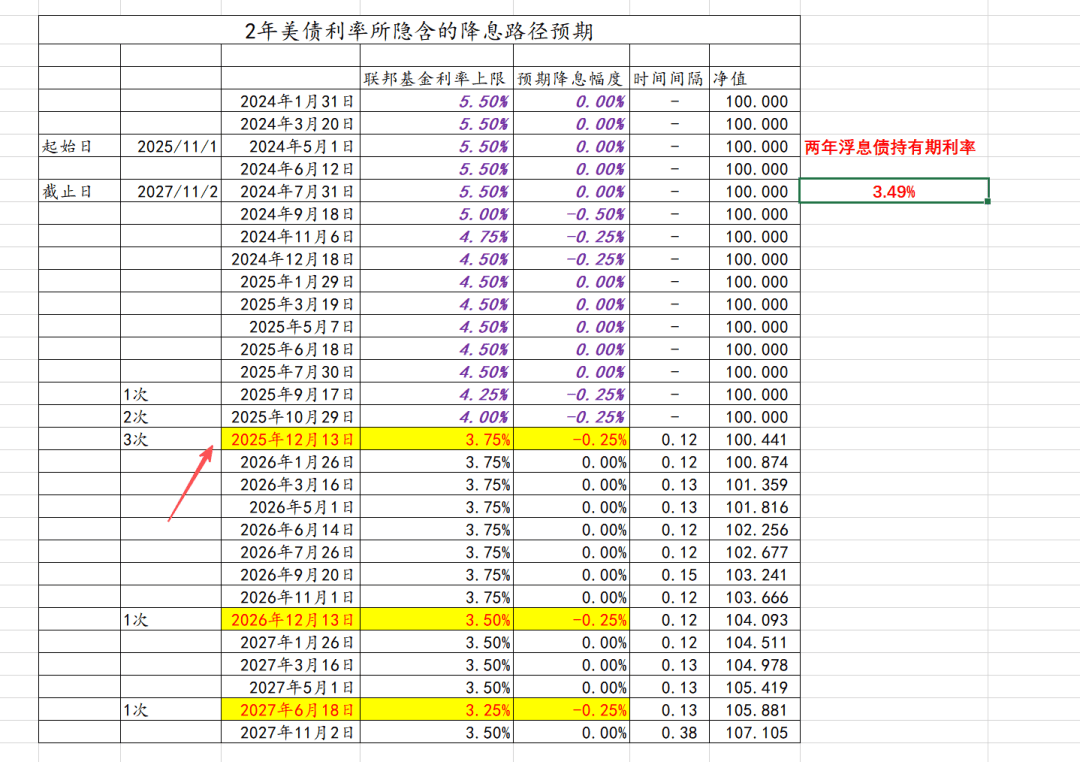Click the 净值 header cell

754,78
